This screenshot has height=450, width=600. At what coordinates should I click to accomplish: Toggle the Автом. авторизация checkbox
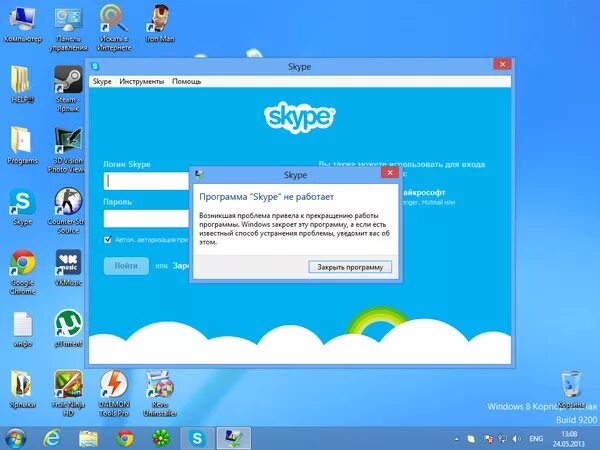[x=108, y=240]
